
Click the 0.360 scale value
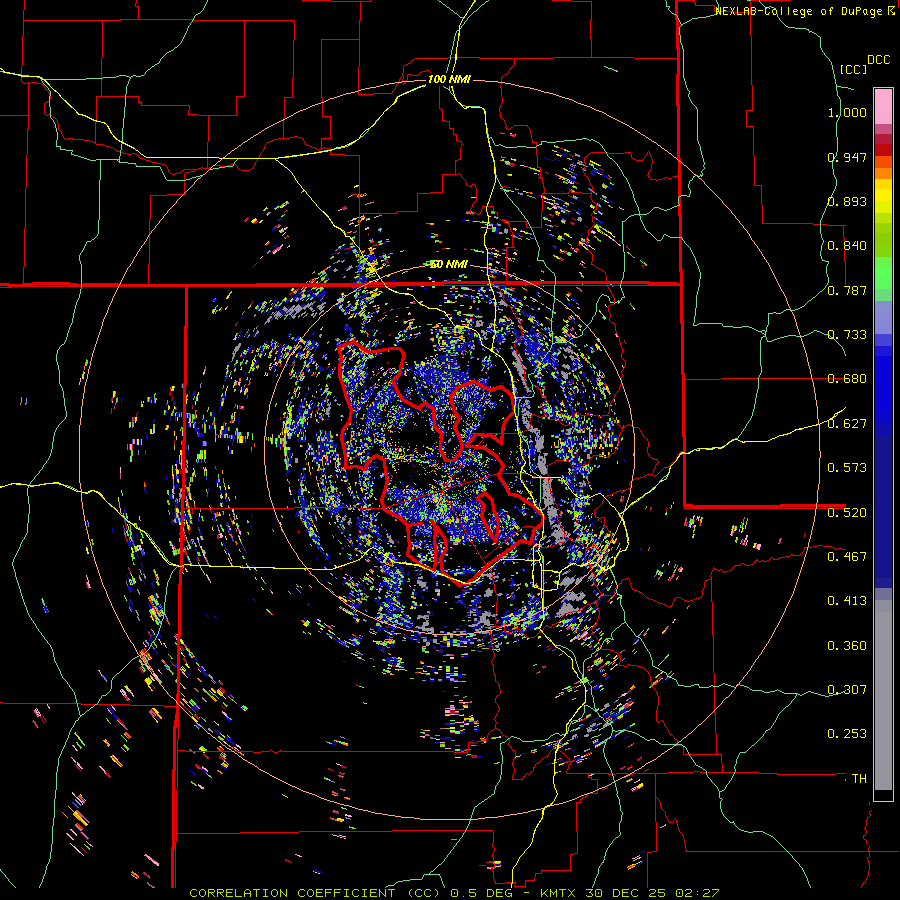coord(847,646)
